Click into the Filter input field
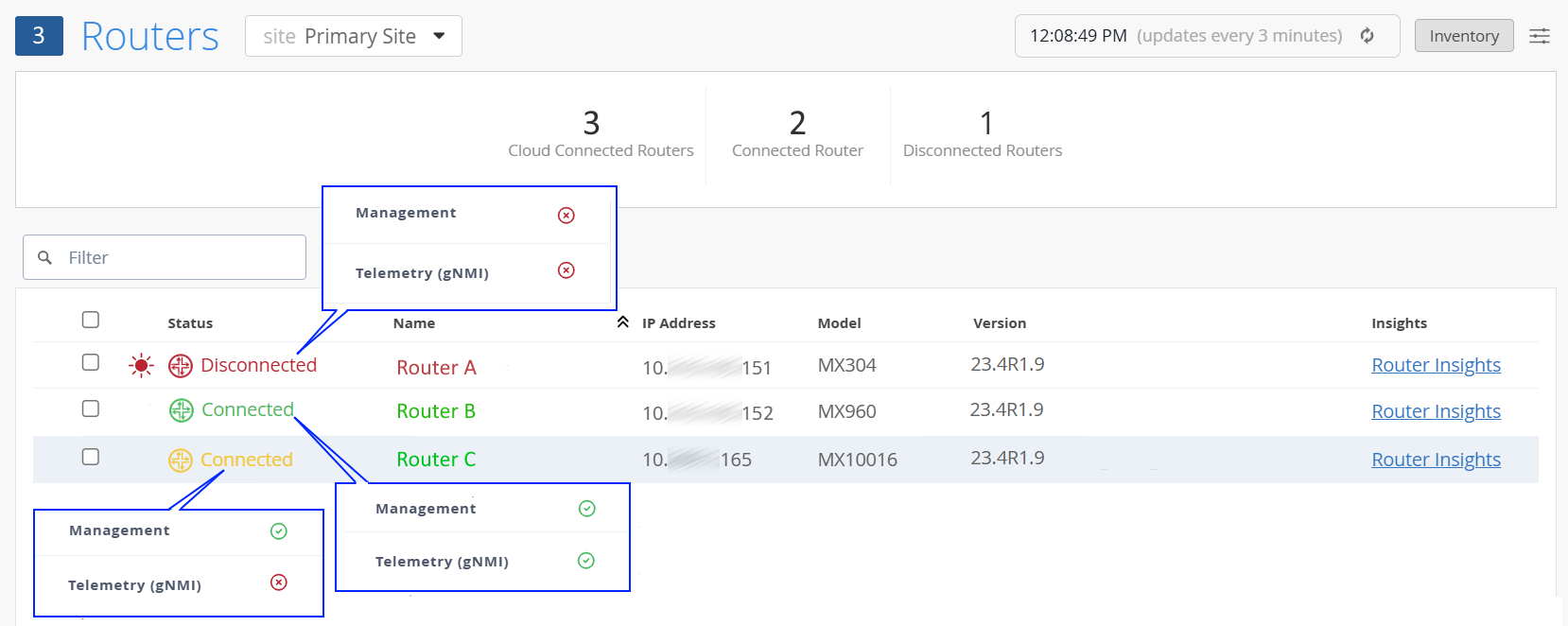Viewport: 1568px width, 626px height. (x=165, y=257)
